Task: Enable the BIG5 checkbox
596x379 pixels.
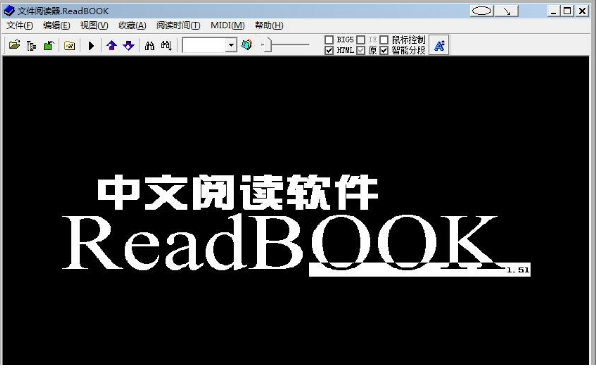Action: 329,40
